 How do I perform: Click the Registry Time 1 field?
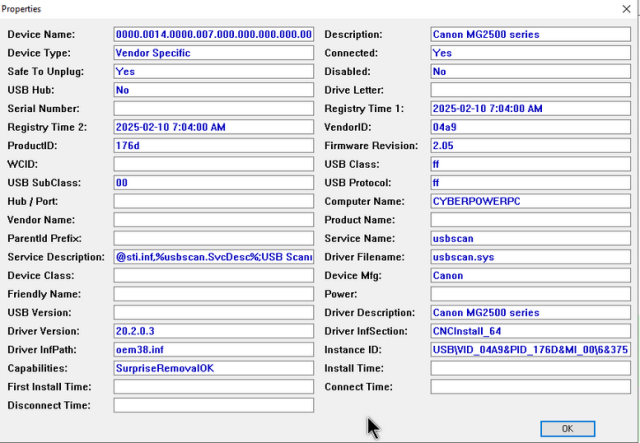click(531, 109)
